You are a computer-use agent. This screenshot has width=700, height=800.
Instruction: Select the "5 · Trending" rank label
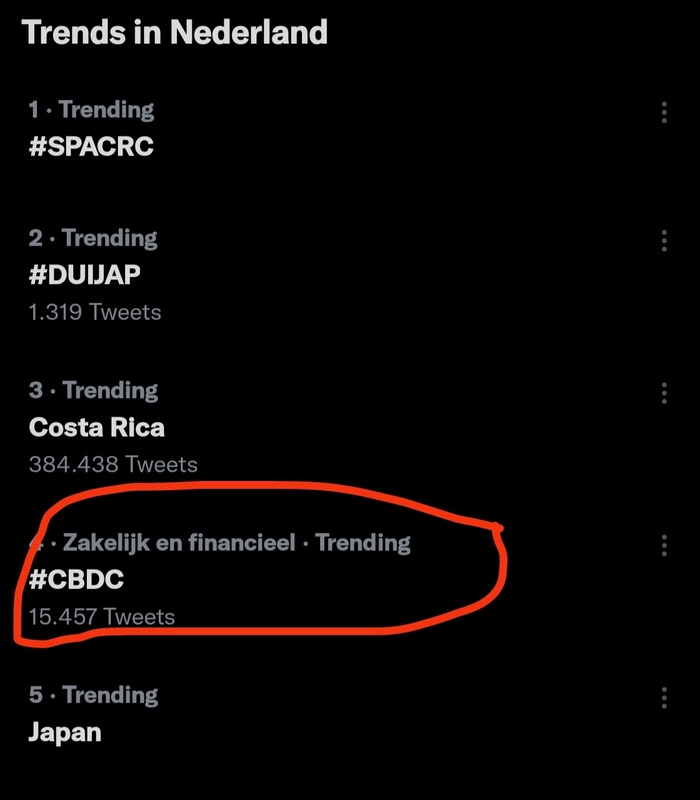pos(93,695)
